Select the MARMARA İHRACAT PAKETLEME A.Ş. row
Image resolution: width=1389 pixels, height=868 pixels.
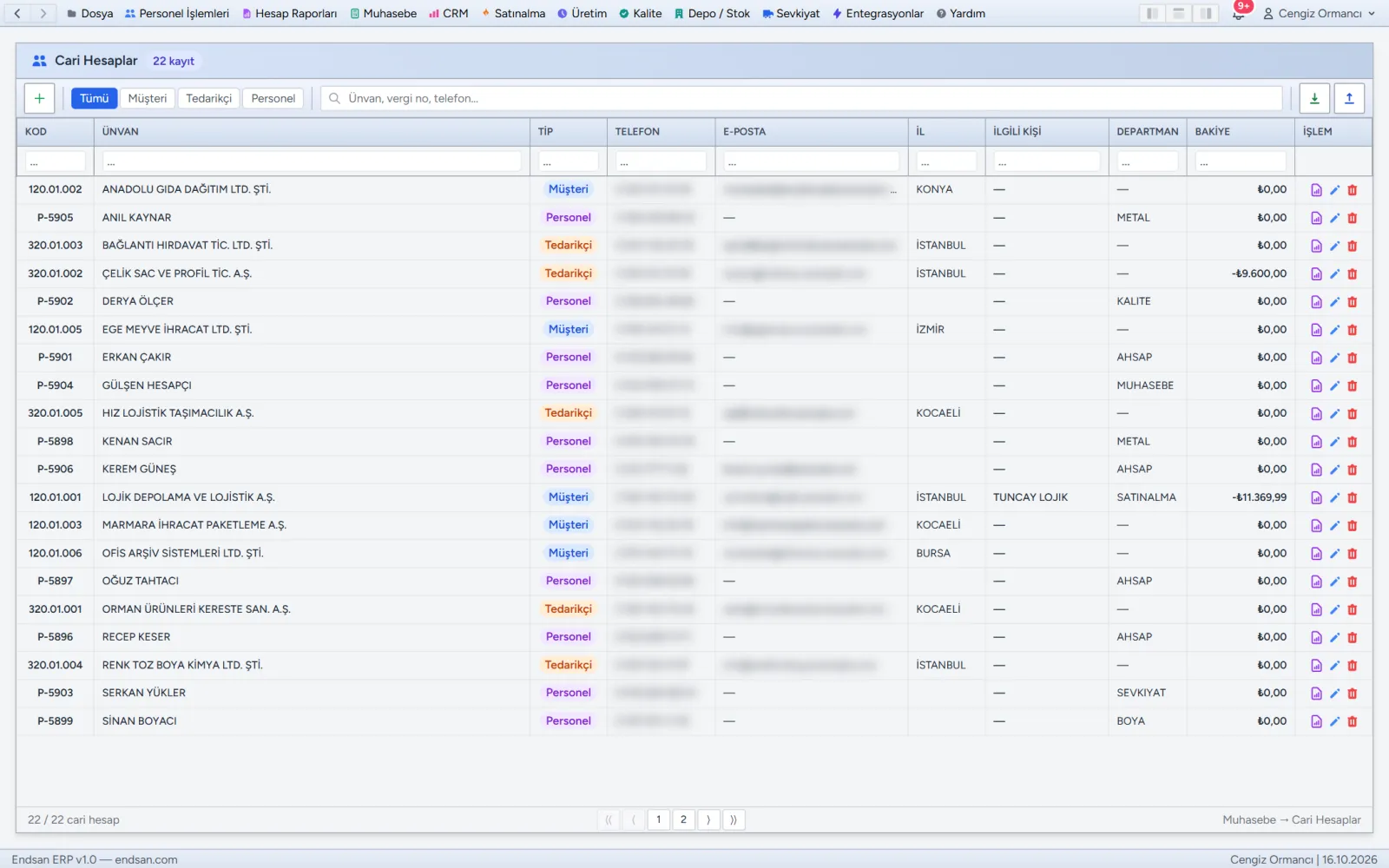pos(694,525)
